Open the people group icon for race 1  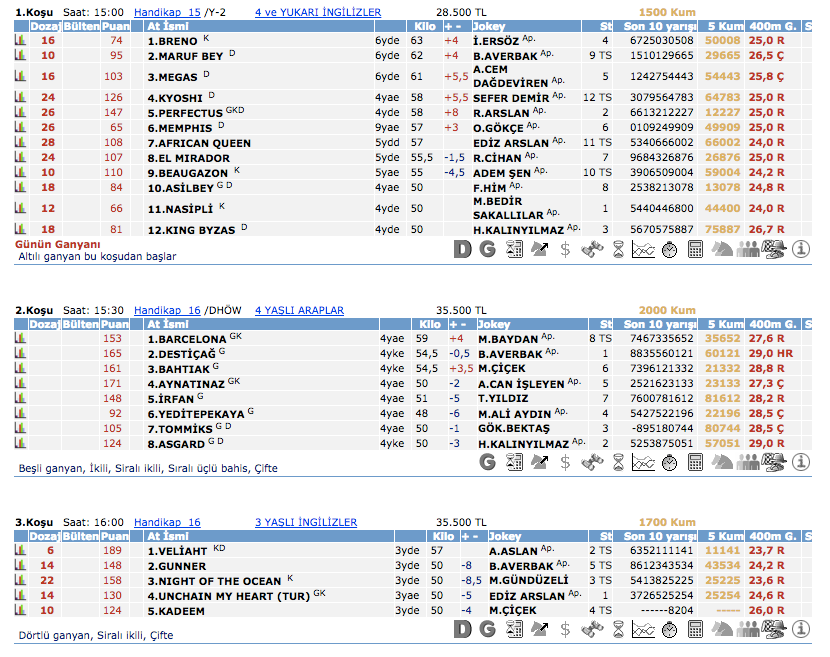[748, 249]
